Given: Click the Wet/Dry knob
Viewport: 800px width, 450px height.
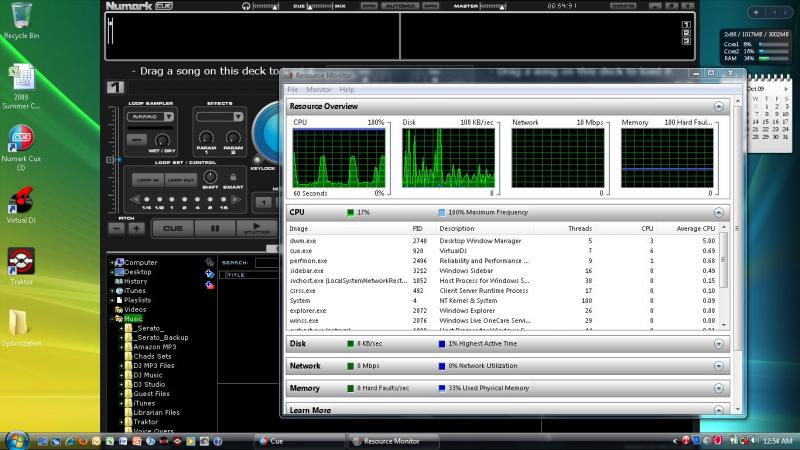Looking at the screenshot, I should tap(162, 139).
